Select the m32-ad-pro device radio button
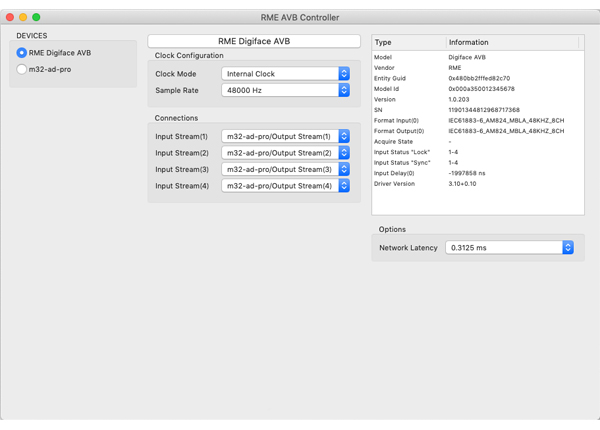This screenshot has width=600, height=430. coord(21,69)
